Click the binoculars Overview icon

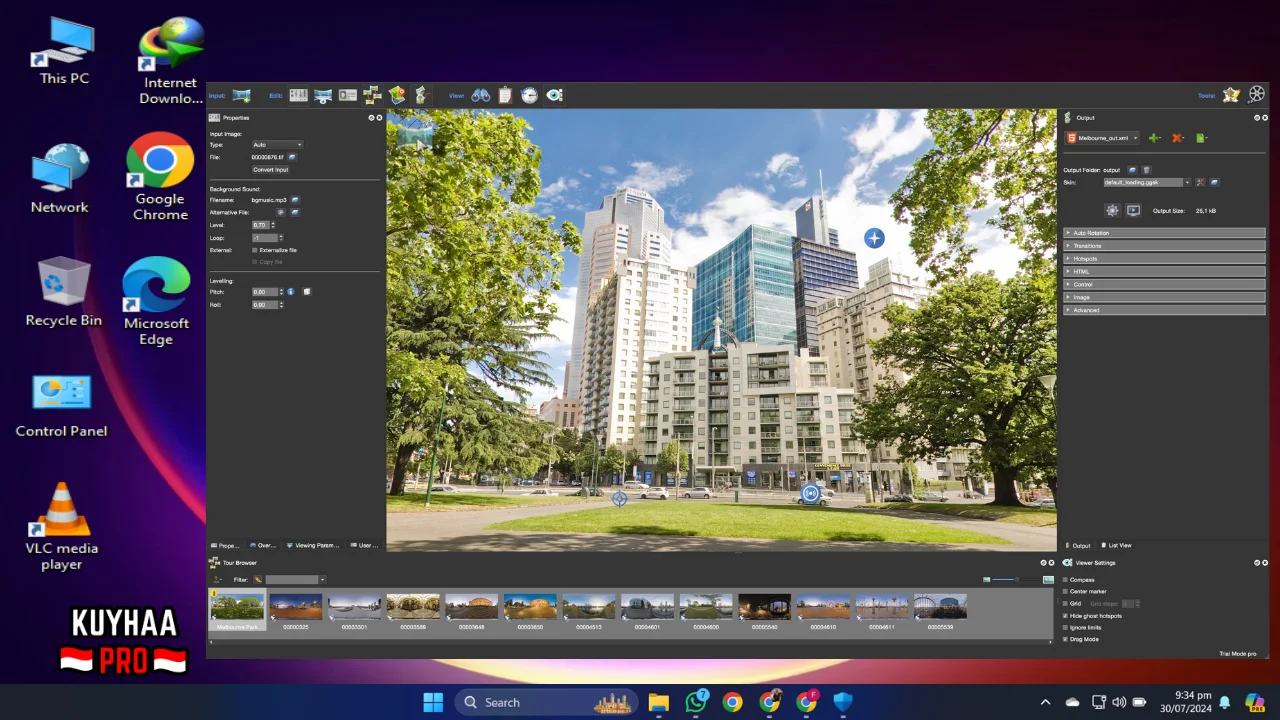(481, 95)
